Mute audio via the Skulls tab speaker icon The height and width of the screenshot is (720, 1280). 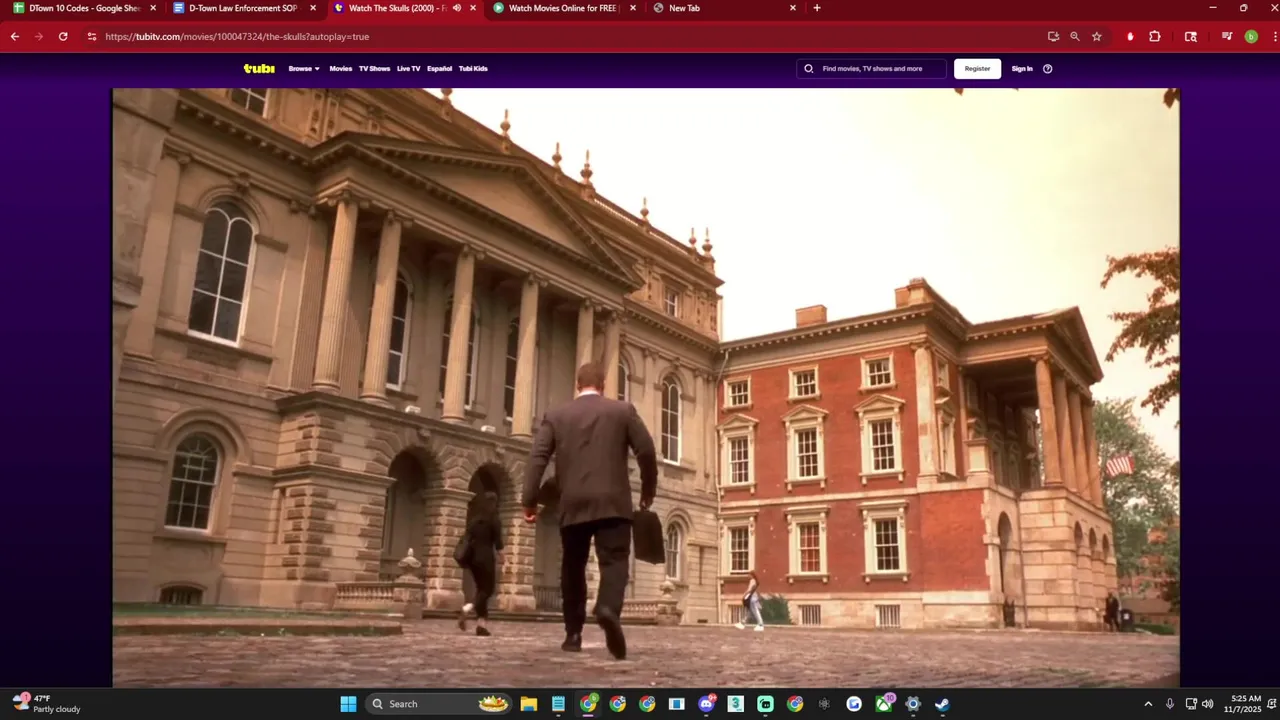[457, 8]
